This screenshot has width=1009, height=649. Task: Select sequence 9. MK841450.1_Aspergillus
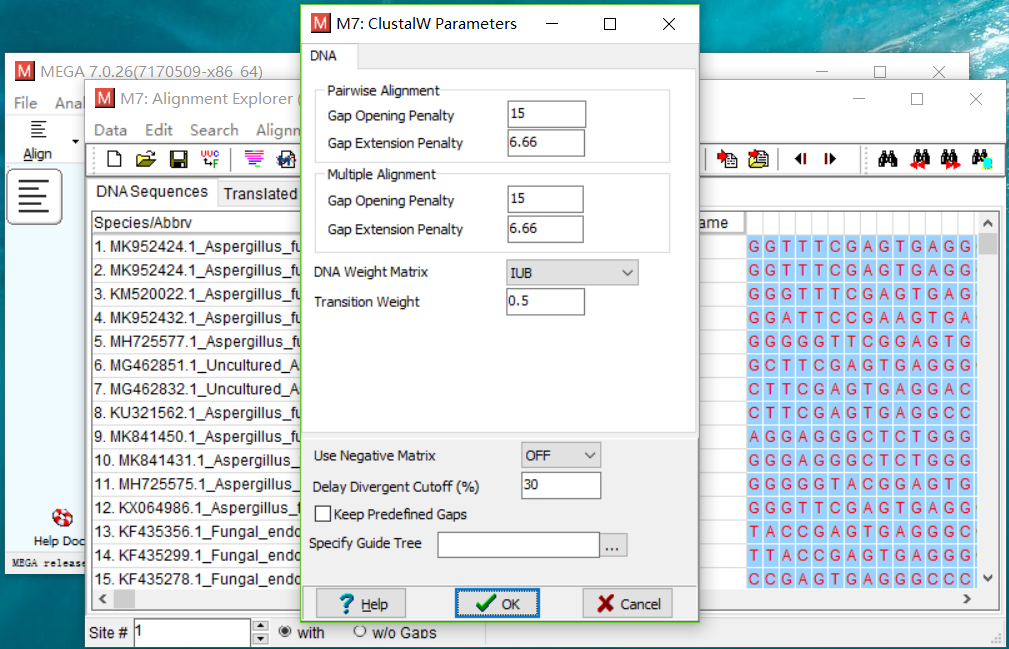196,437
